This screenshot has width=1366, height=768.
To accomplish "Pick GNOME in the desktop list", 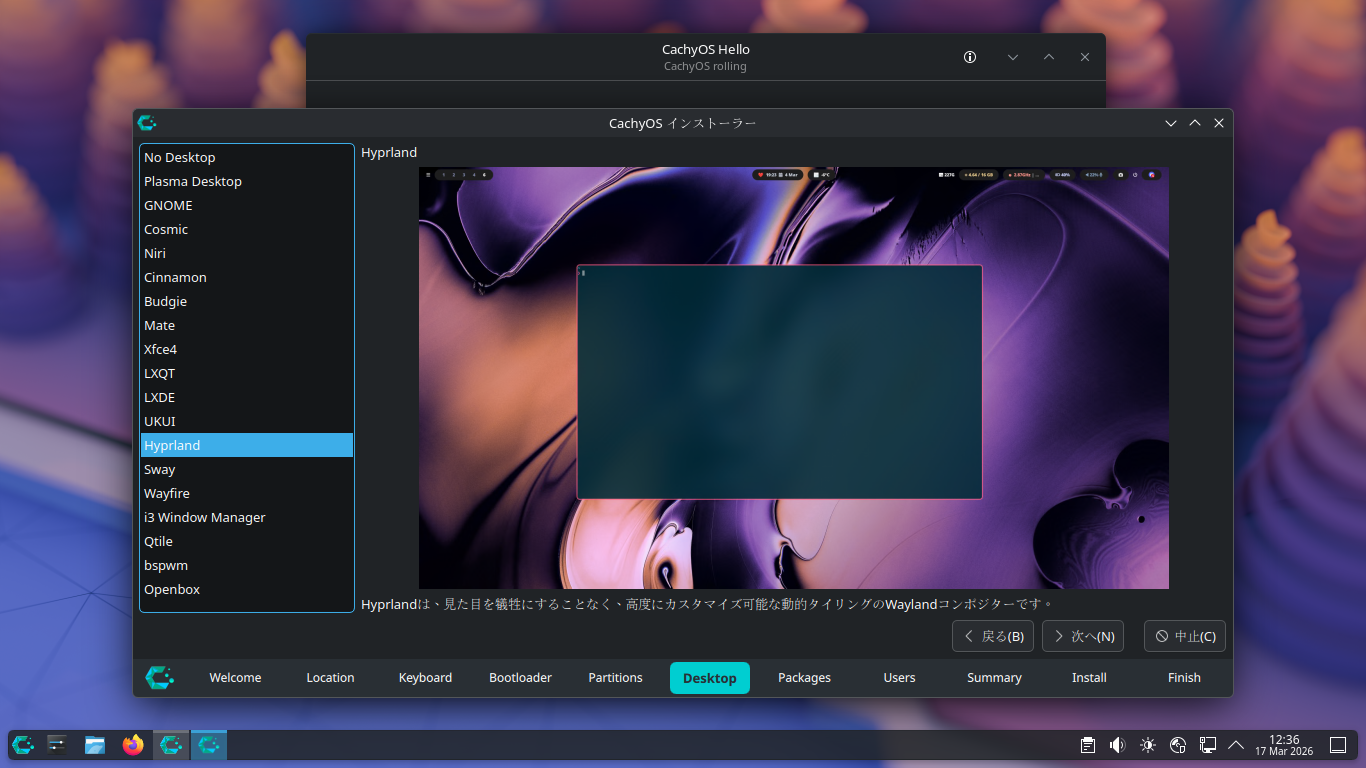I will coord(247,205).
